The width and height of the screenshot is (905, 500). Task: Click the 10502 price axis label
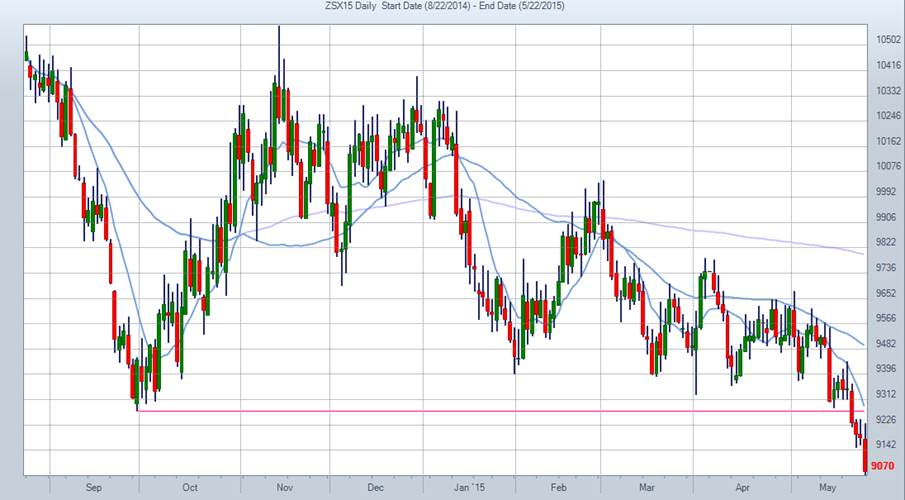[887, 40]
